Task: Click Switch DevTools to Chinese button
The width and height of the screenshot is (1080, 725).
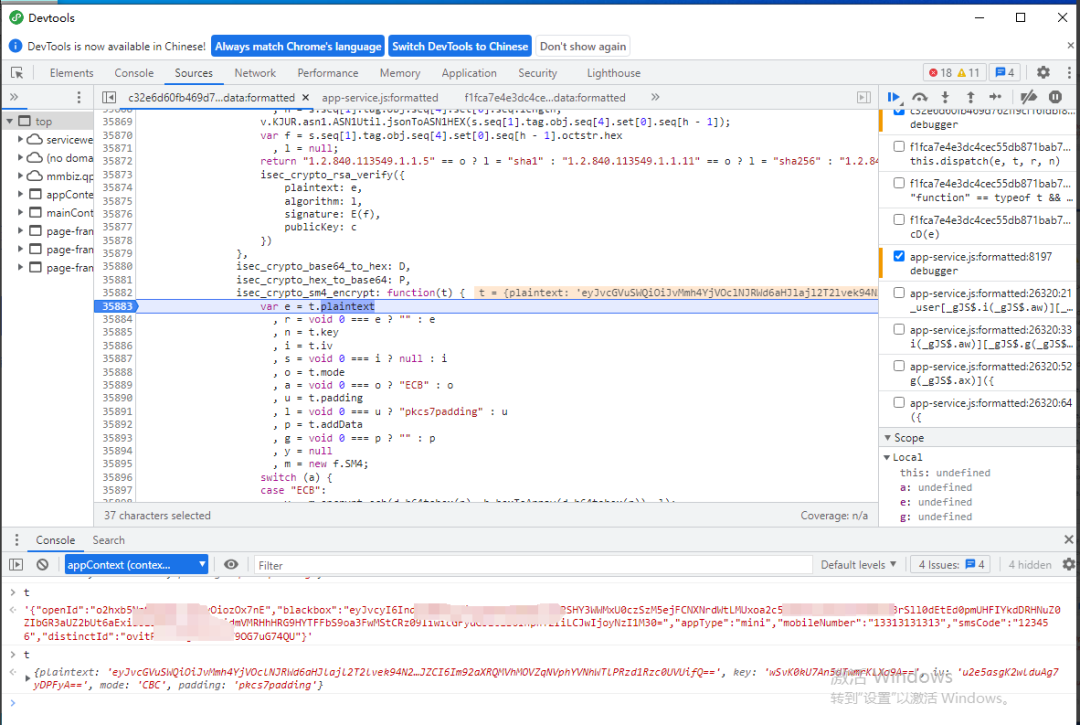Action: click(x=460, y=46)
